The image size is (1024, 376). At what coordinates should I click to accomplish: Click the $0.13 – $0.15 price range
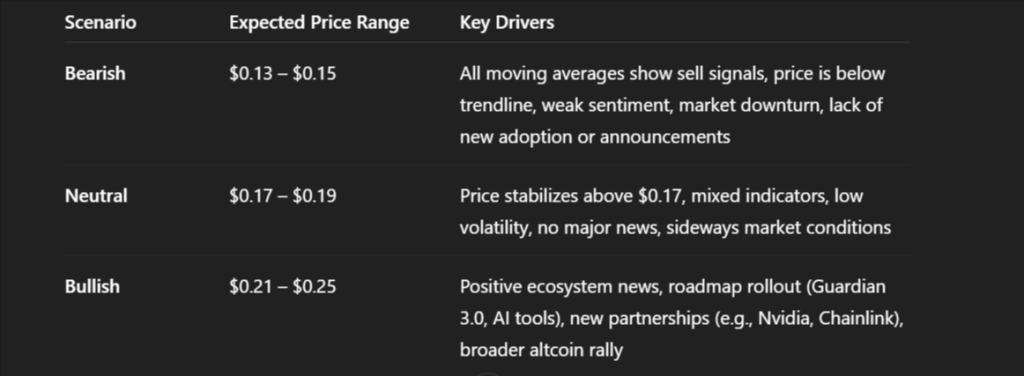pos(283,73)
